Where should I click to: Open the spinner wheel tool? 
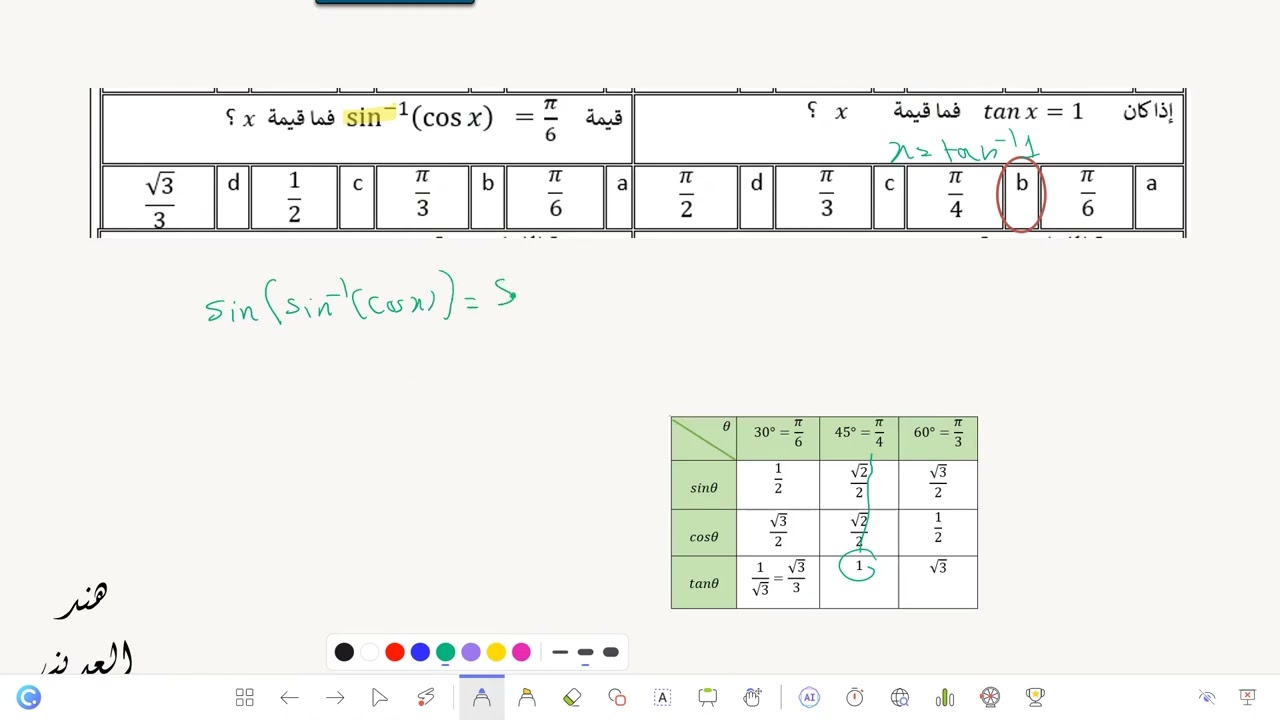tap(990, 698)
